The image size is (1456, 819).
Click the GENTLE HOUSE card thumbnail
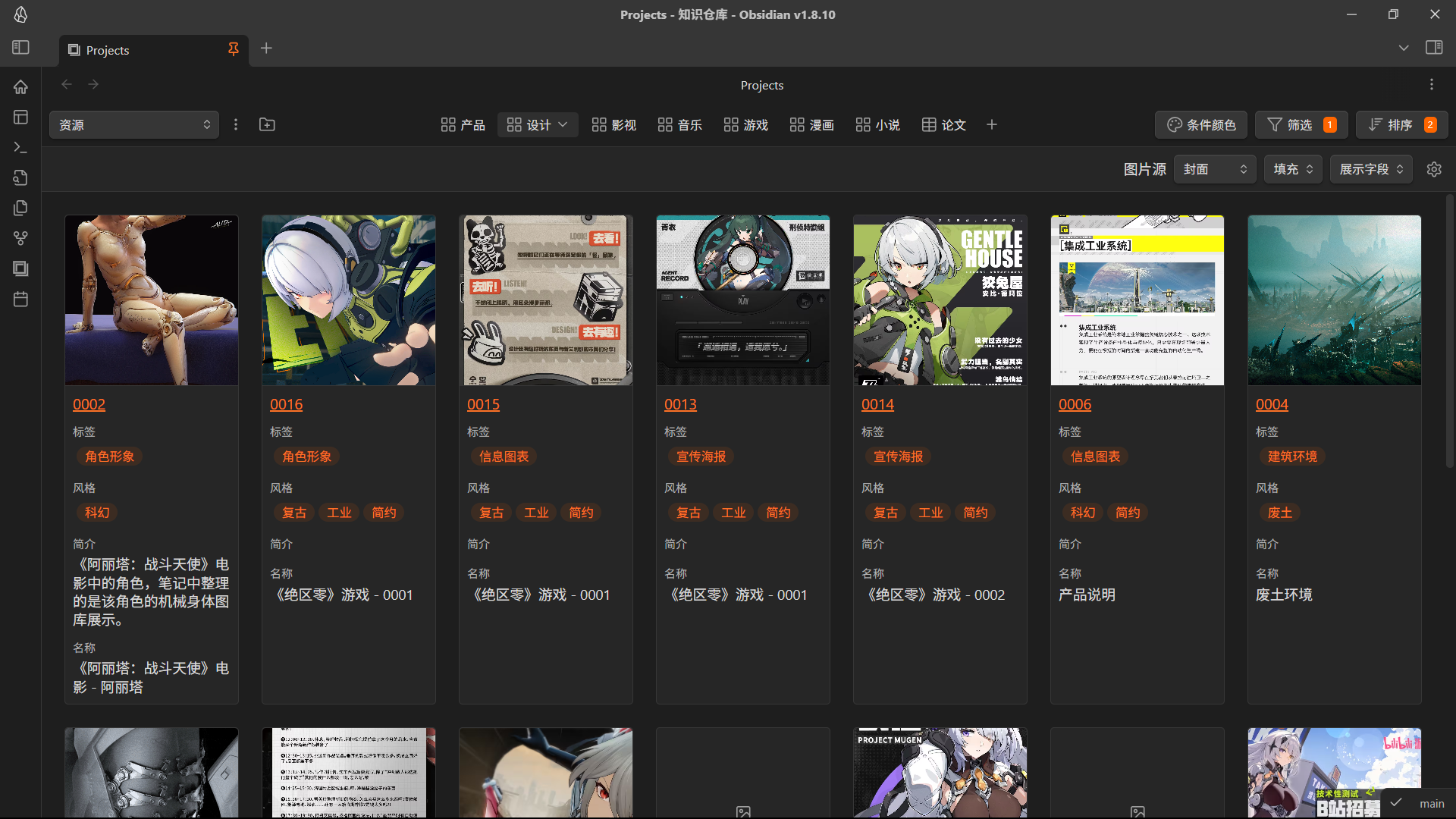click(x=940, y=300)
